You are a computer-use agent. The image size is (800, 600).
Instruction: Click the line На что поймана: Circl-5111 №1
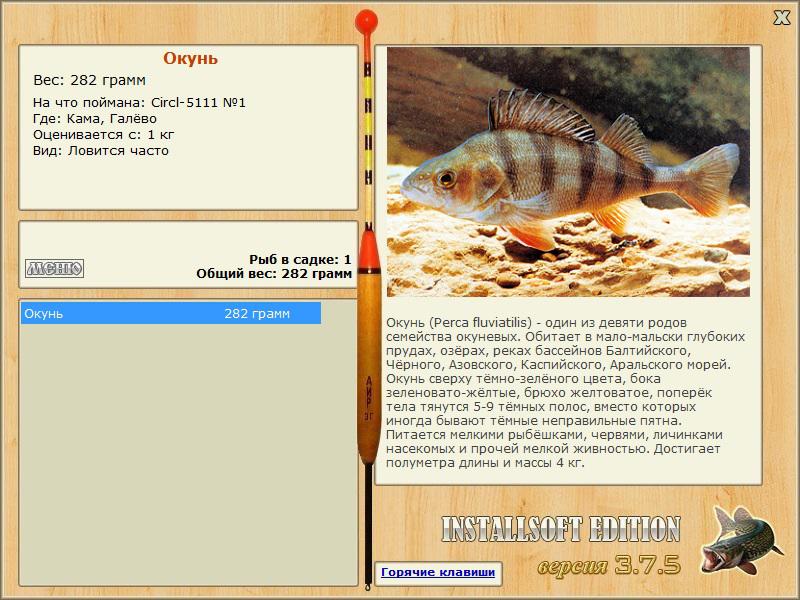click(139, 103)
